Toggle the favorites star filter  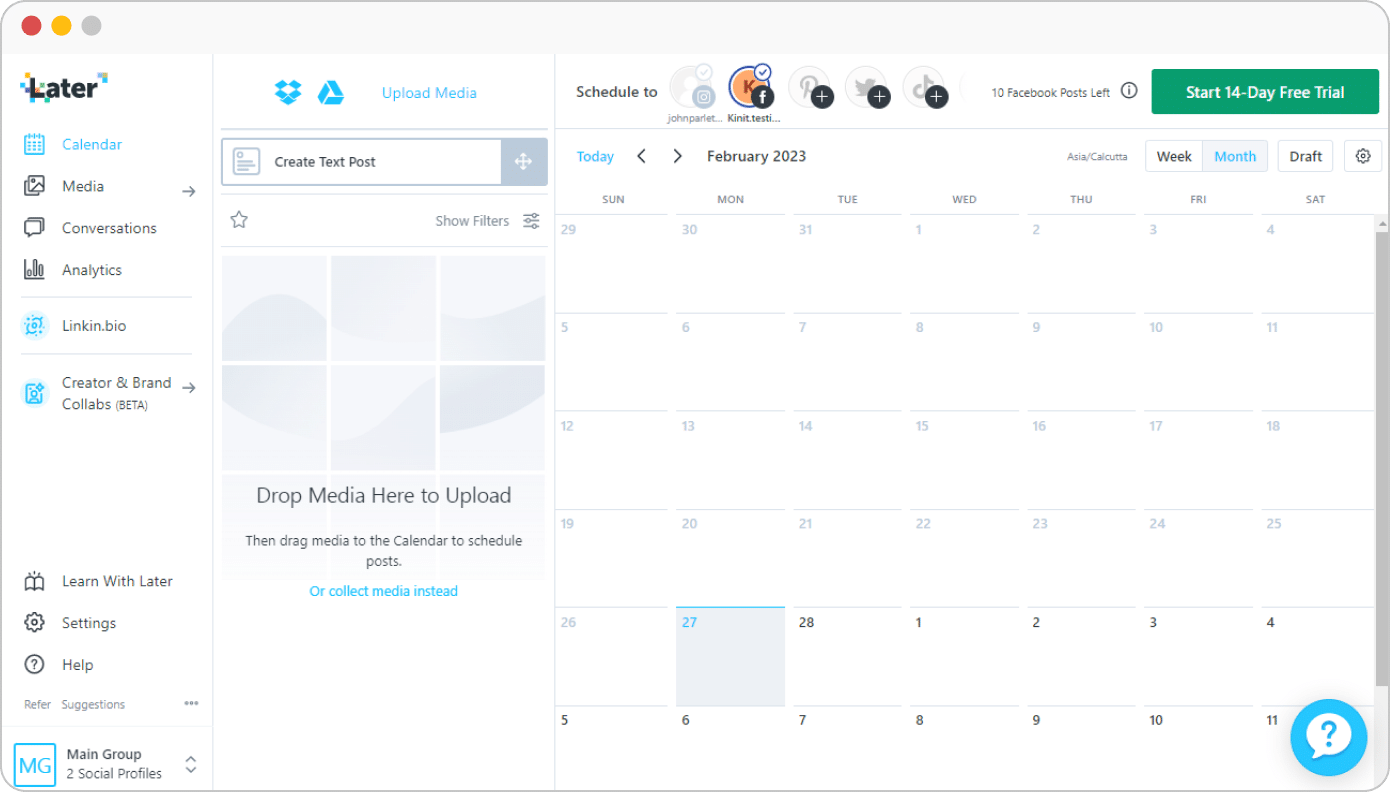click(239, 220)
